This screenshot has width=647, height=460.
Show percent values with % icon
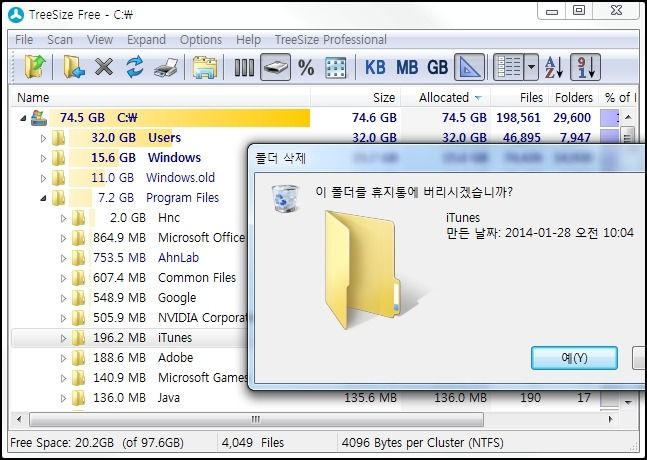coord(306,67)
